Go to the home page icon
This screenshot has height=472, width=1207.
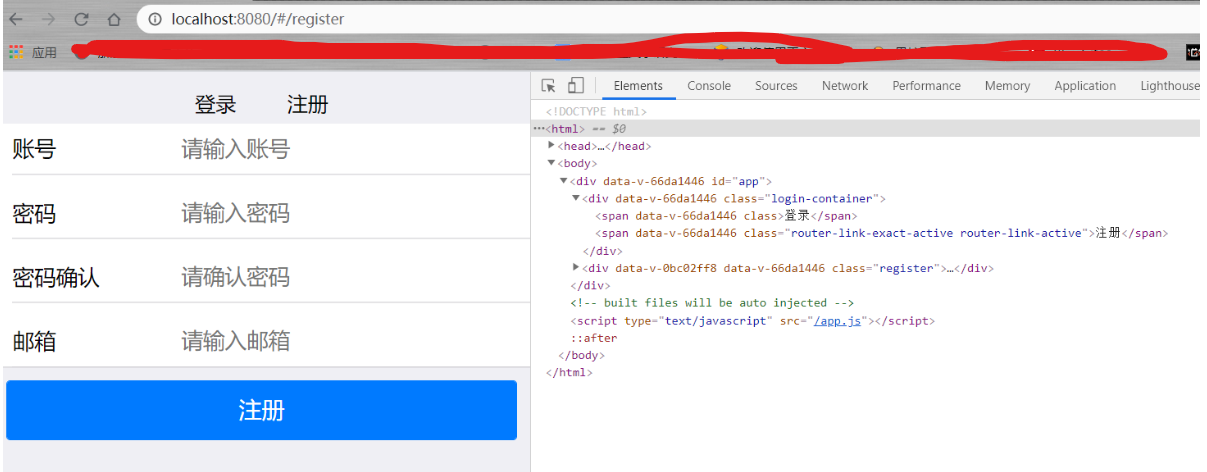coord(114,19)
